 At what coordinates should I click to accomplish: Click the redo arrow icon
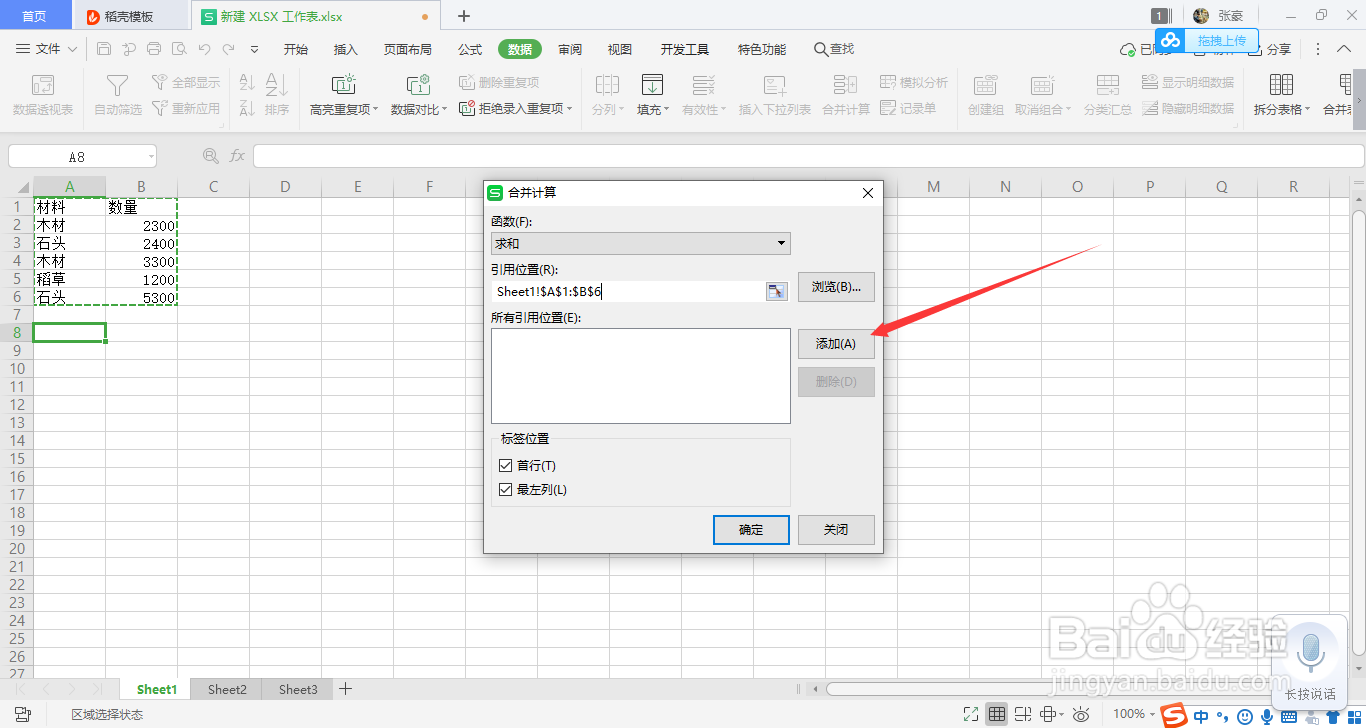(x=229, y=49)
